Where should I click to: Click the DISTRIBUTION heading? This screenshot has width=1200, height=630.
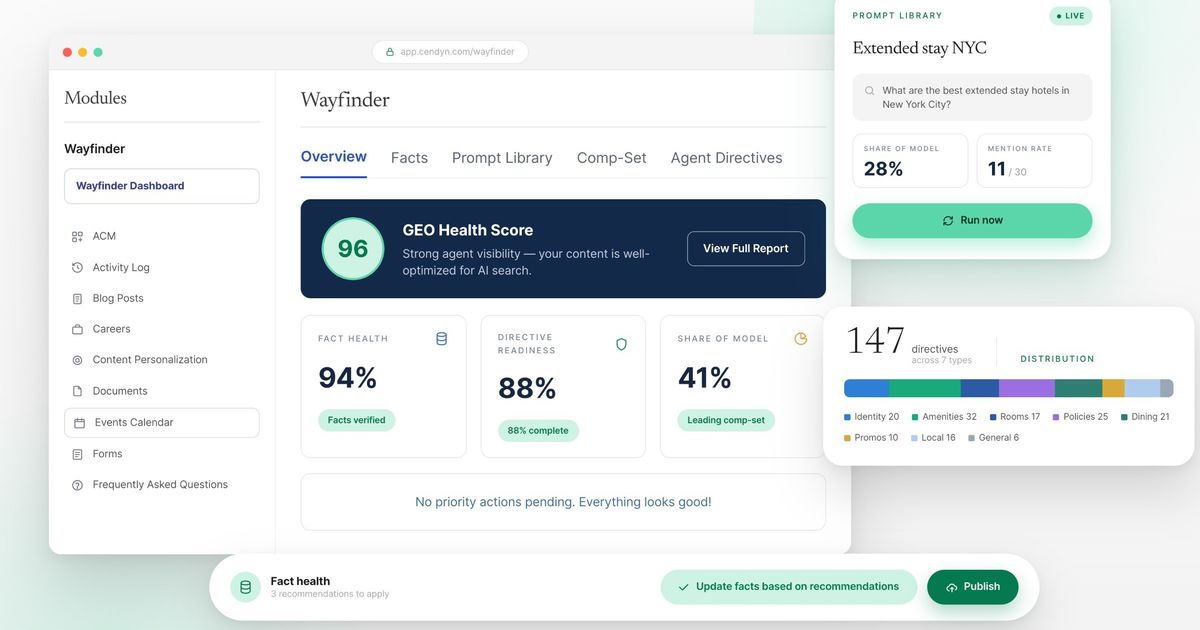coord(1057,359)
